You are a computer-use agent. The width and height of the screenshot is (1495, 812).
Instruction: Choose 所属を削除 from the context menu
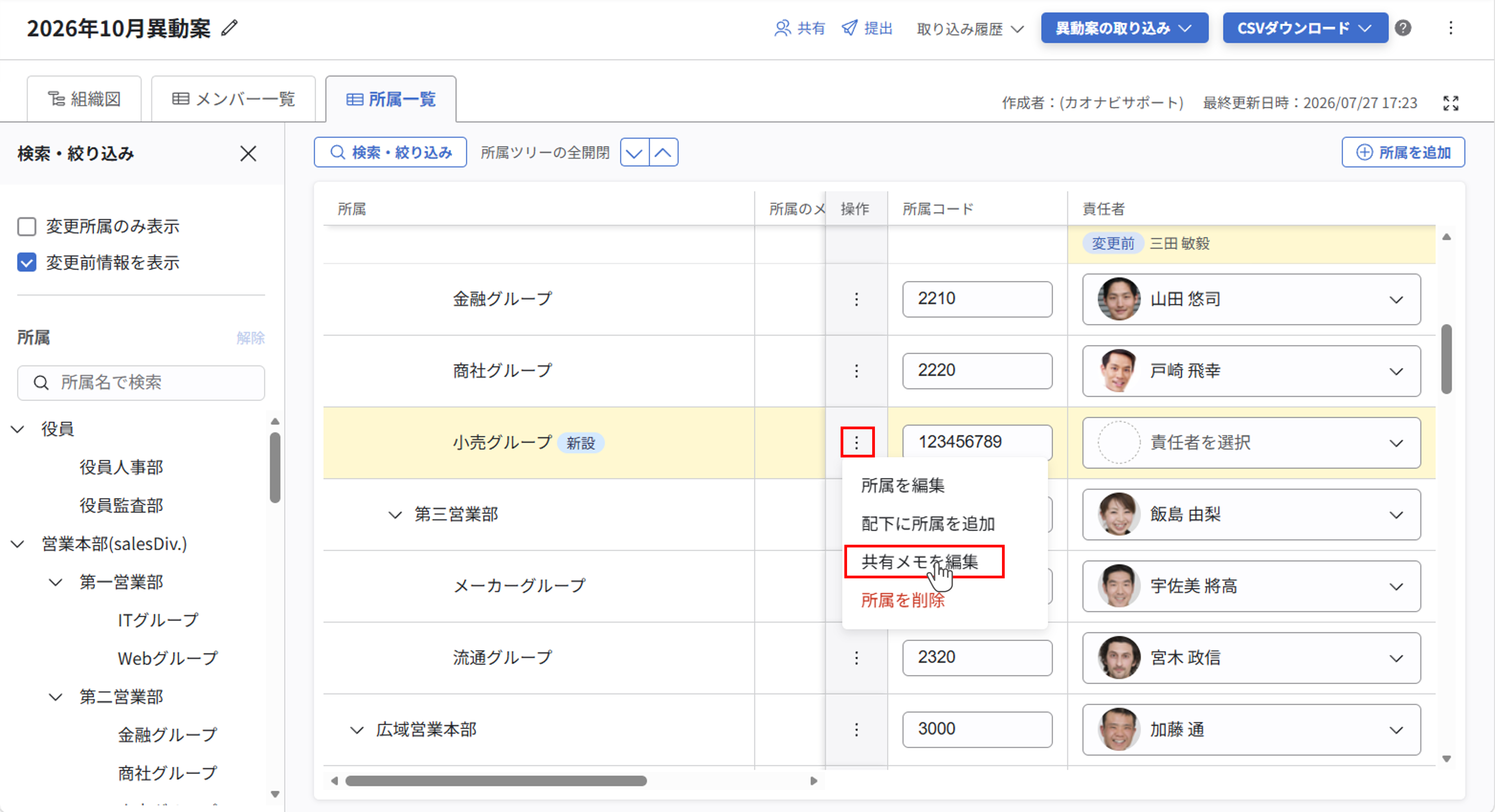(x=902, y=600)
